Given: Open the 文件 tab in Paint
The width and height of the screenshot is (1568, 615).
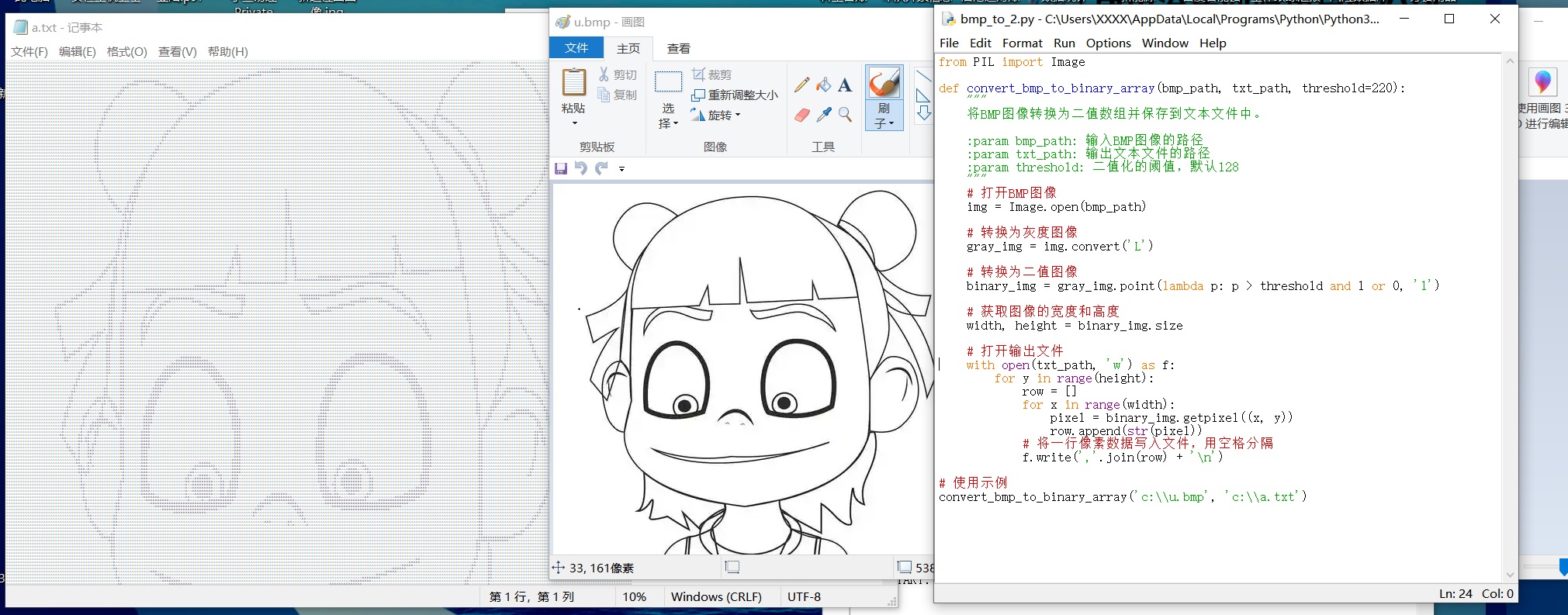Looking at the screenshot, I should [576, 48].
